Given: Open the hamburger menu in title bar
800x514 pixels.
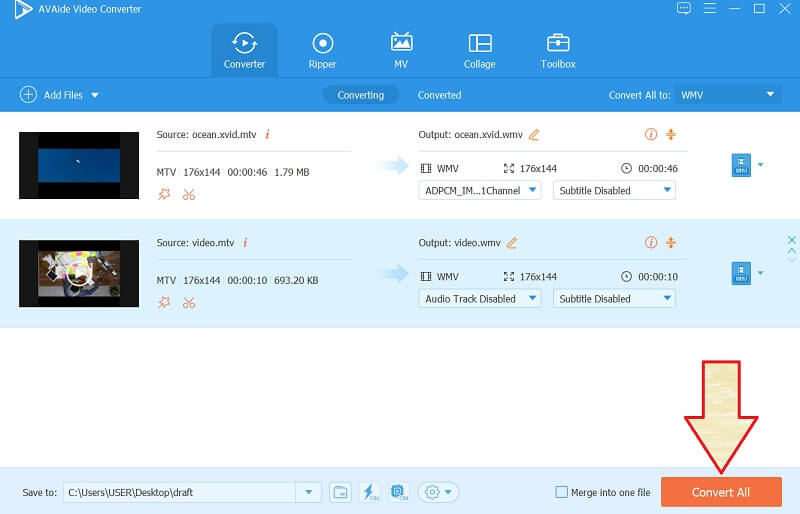Looking at the screenshot, I should click(x=710, y=8).
